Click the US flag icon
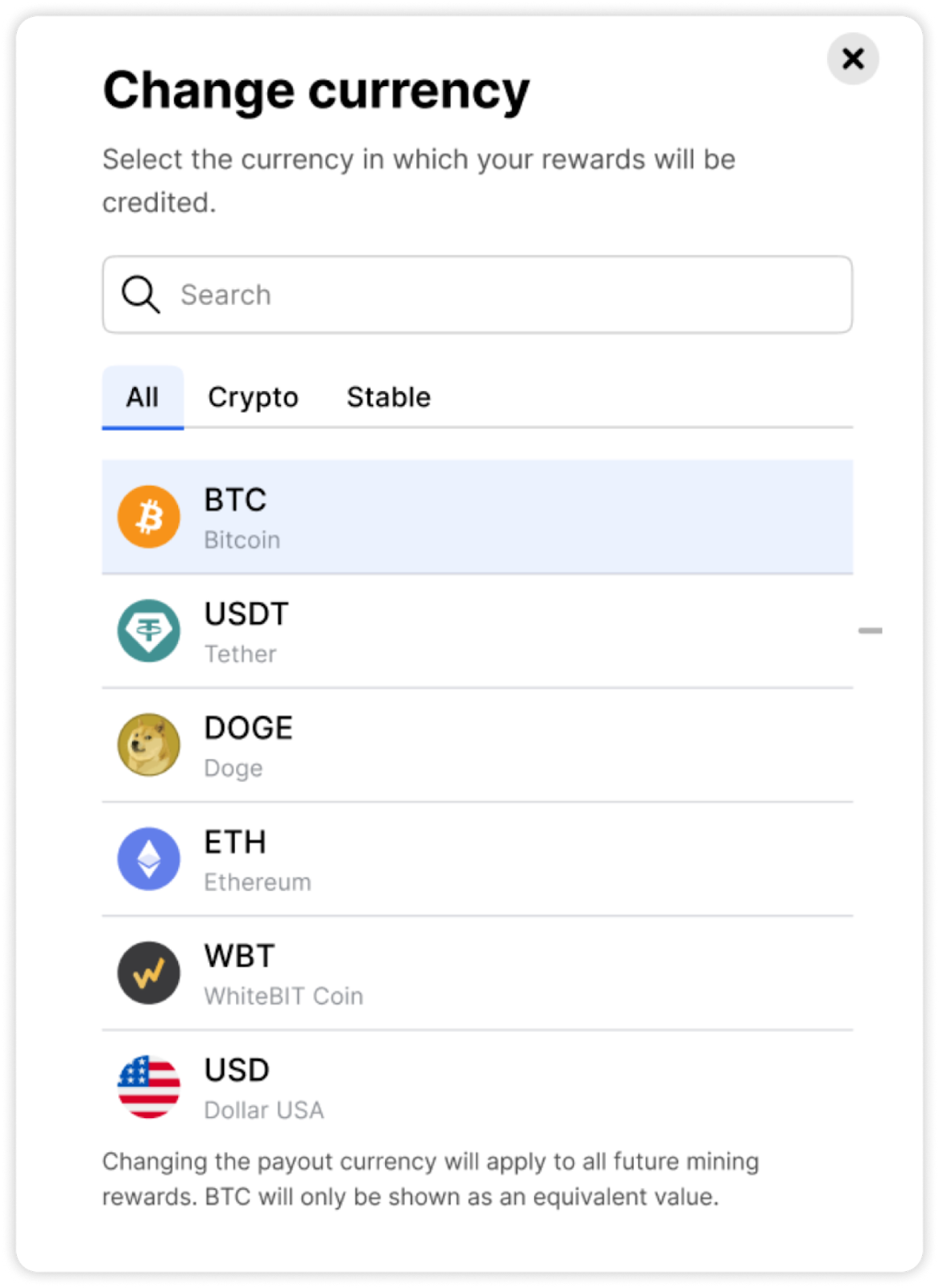This screenshot has width=939, height=1288. point(149,1087)
